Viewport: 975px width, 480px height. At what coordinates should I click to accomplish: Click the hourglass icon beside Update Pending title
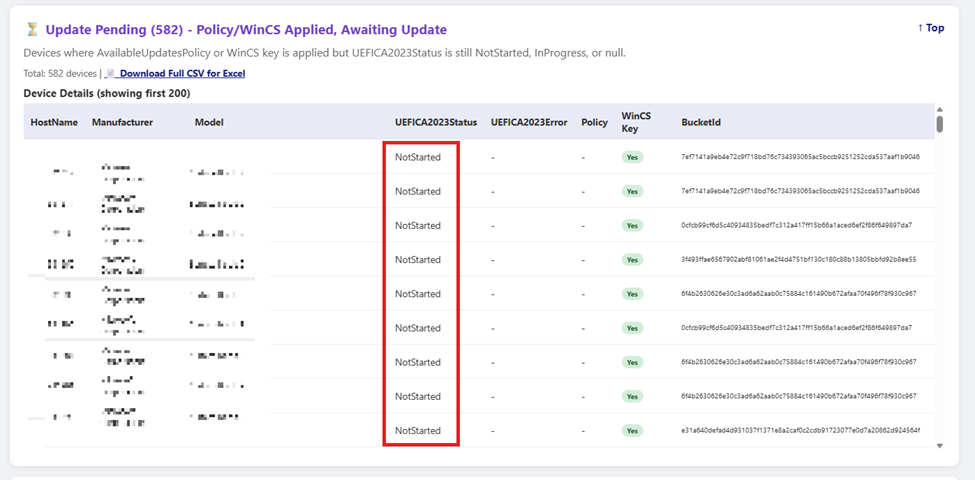[32, 30]
